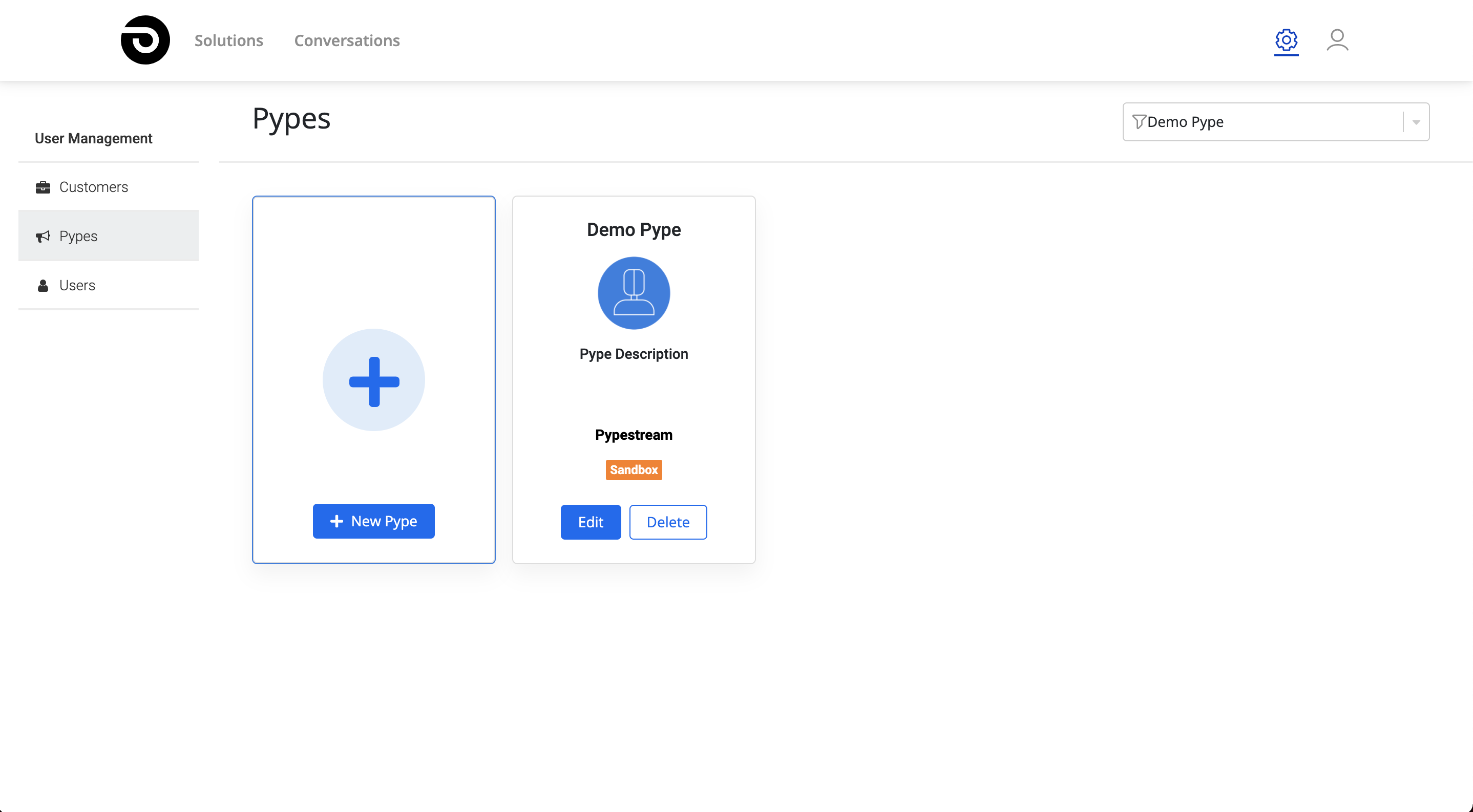The image size is (1473, 812).
Task: Edit the Demo Pype
Action: pos(591,522)
